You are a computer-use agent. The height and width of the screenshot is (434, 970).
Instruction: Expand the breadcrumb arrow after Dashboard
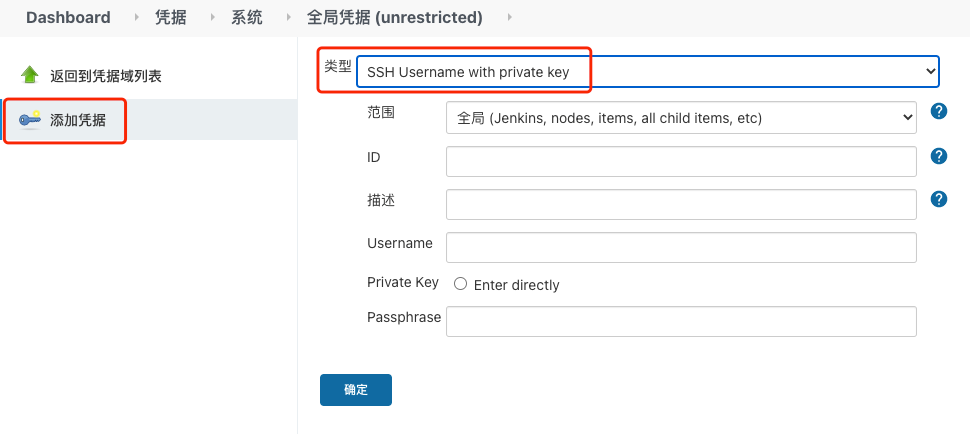click(135, 17)
